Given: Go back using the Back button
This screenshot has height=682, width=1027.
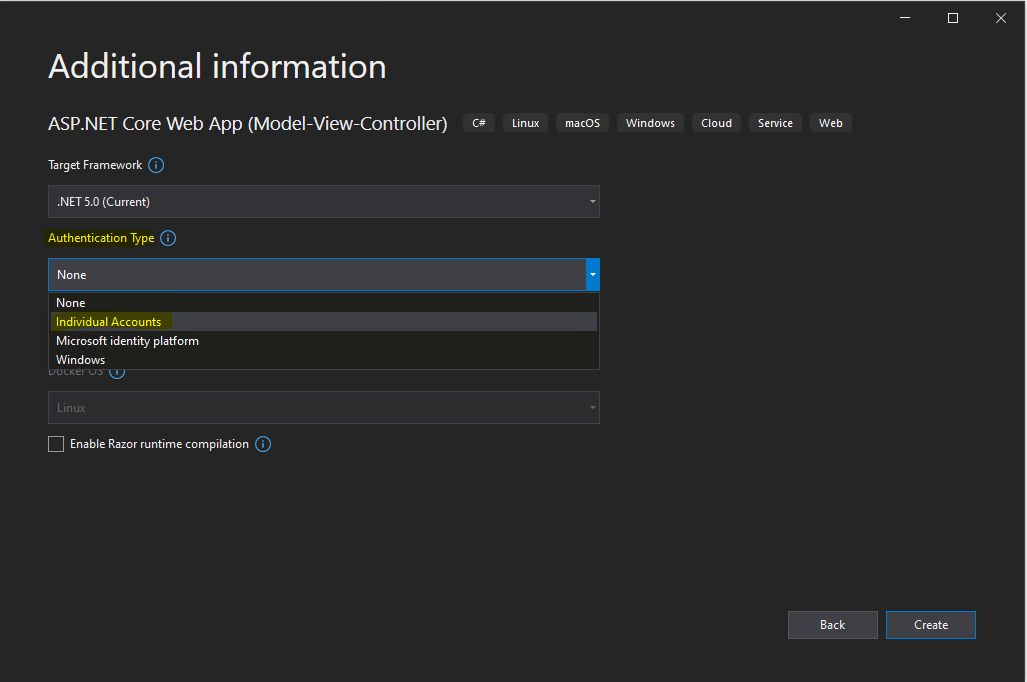Looking at the screenshot, I should [x=832, y=625].
